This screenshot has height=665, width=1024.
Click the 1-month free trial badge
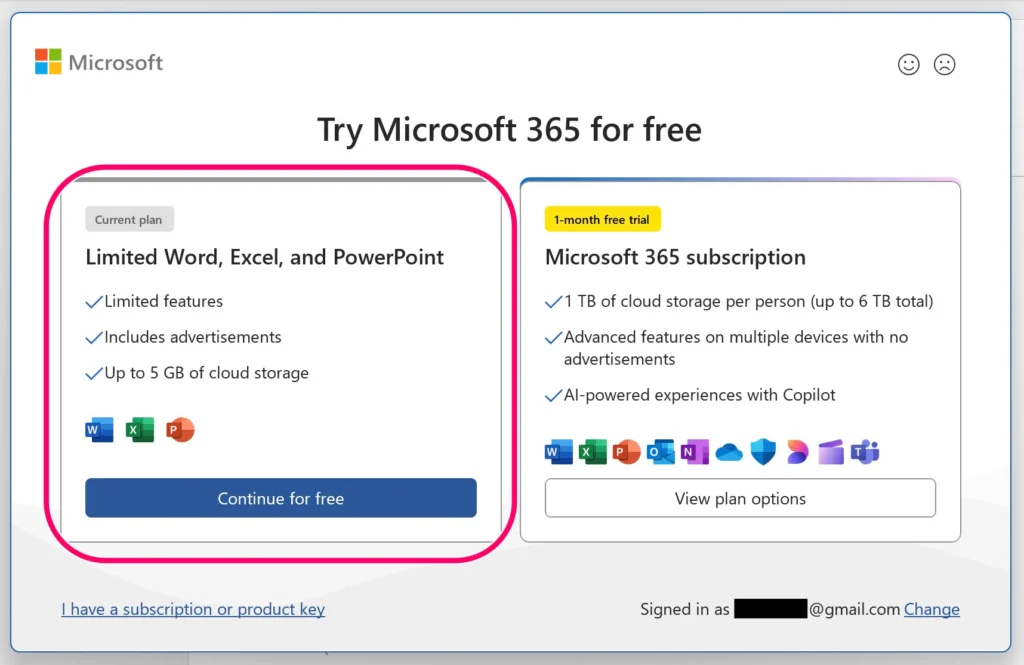[602, 219]
